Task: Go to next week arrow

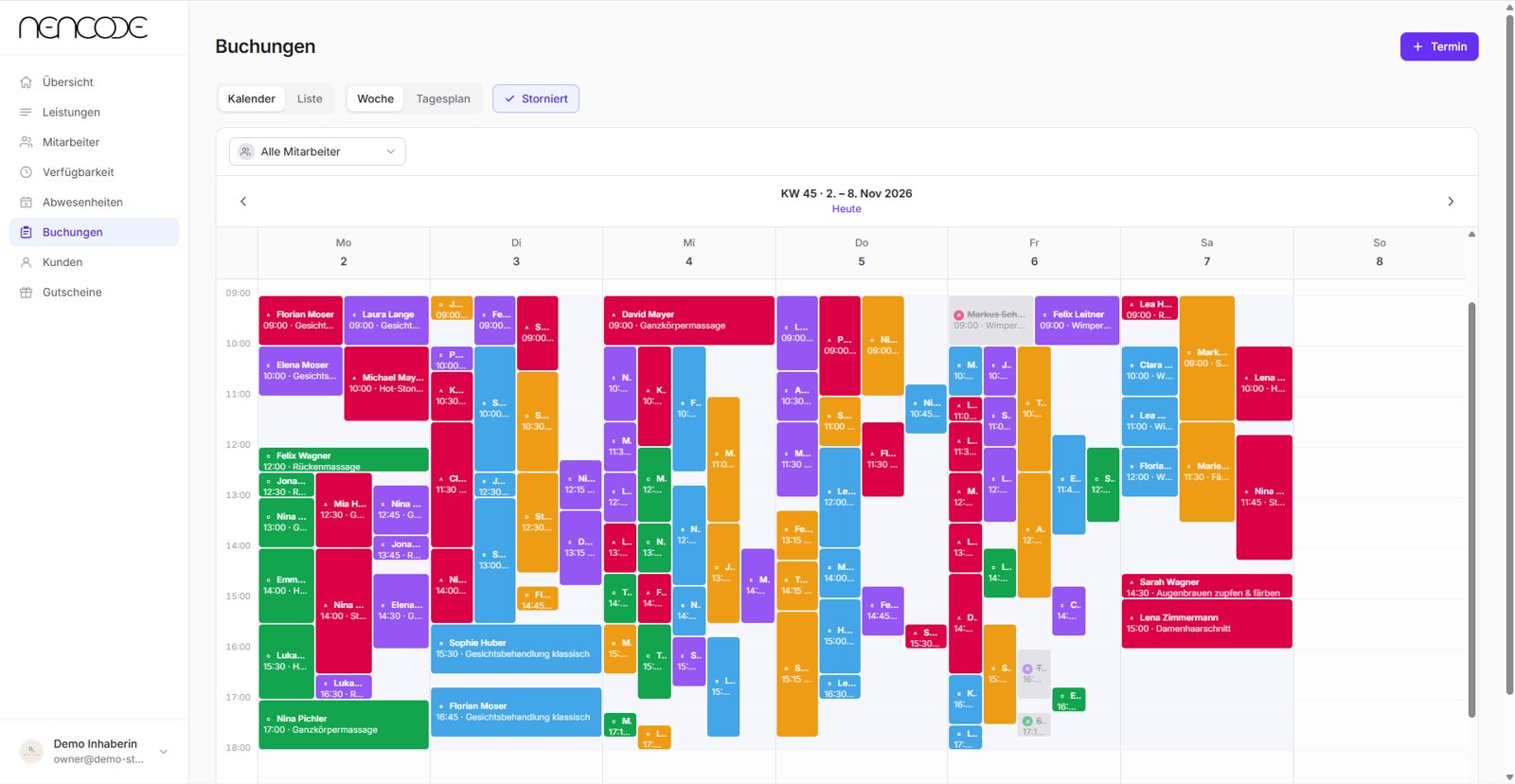Action: point(1451,202)
